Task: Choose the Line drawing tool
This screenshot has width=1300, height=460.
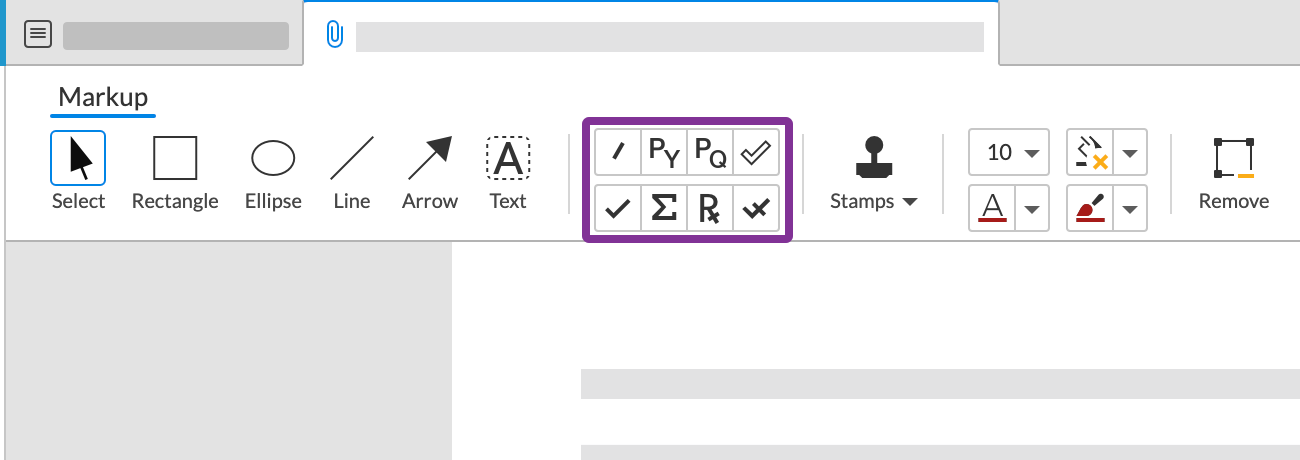Action: [x=352, y=172]
